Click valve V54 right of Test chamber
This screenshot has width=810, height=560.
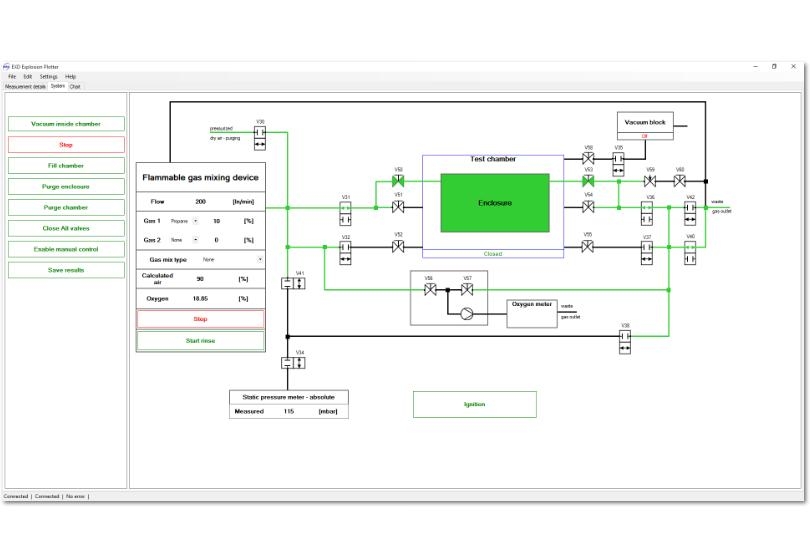pyautogui.click(x=588, y=207)
